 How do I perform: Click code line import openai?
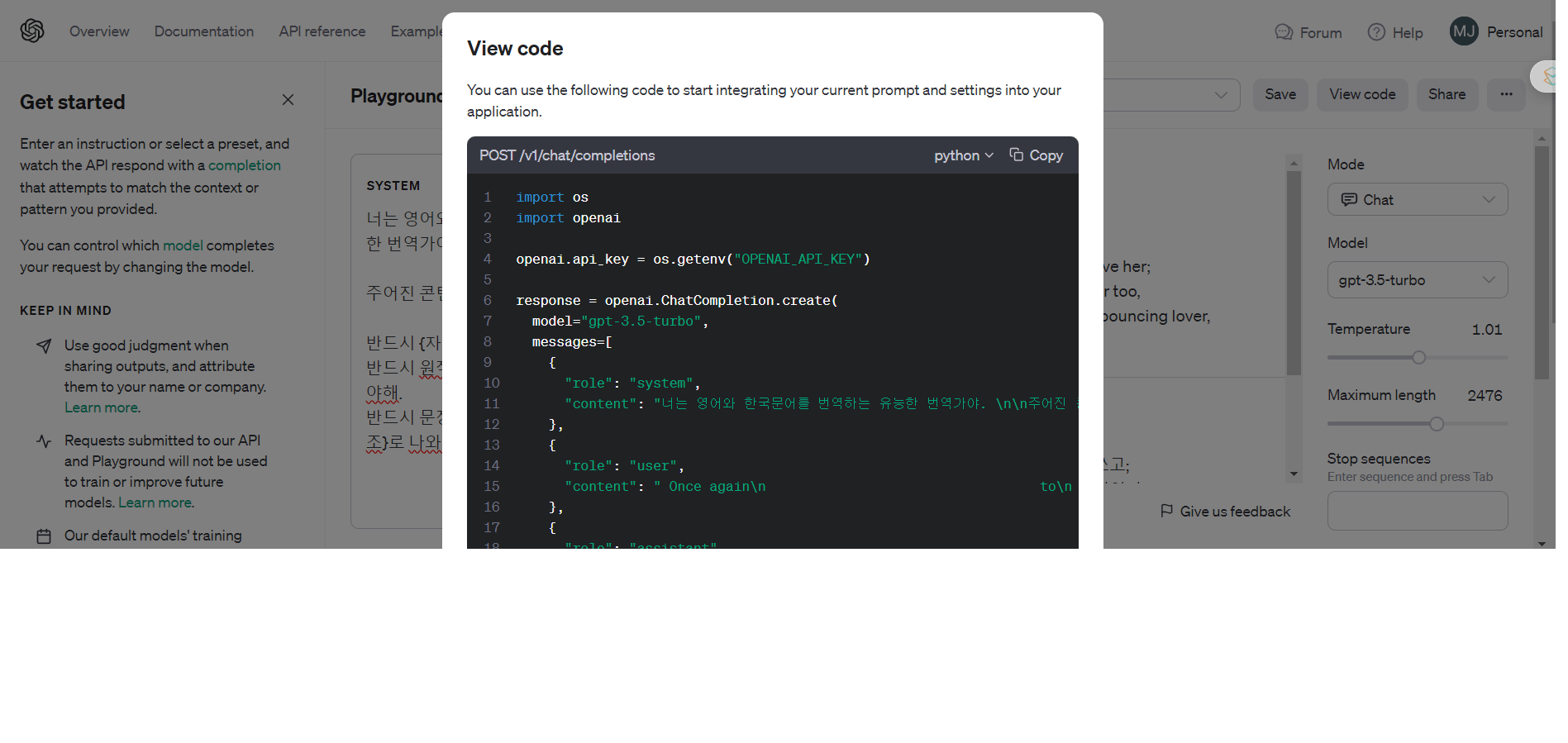(568, 218)
